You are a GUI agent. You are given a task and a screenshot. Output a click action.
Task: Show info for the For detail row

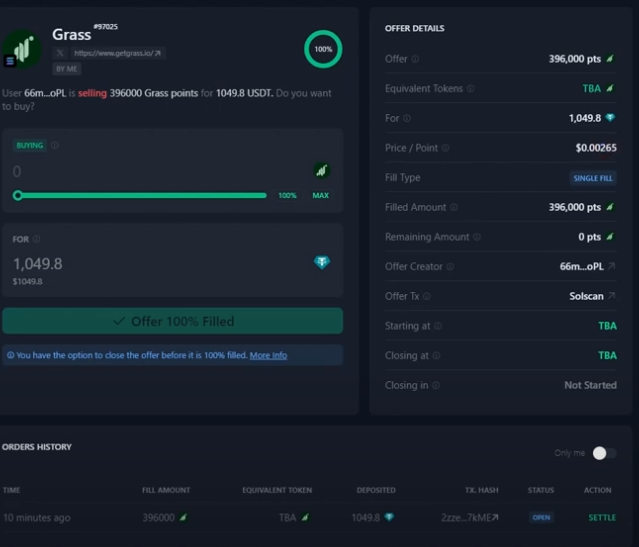(407, 118)
